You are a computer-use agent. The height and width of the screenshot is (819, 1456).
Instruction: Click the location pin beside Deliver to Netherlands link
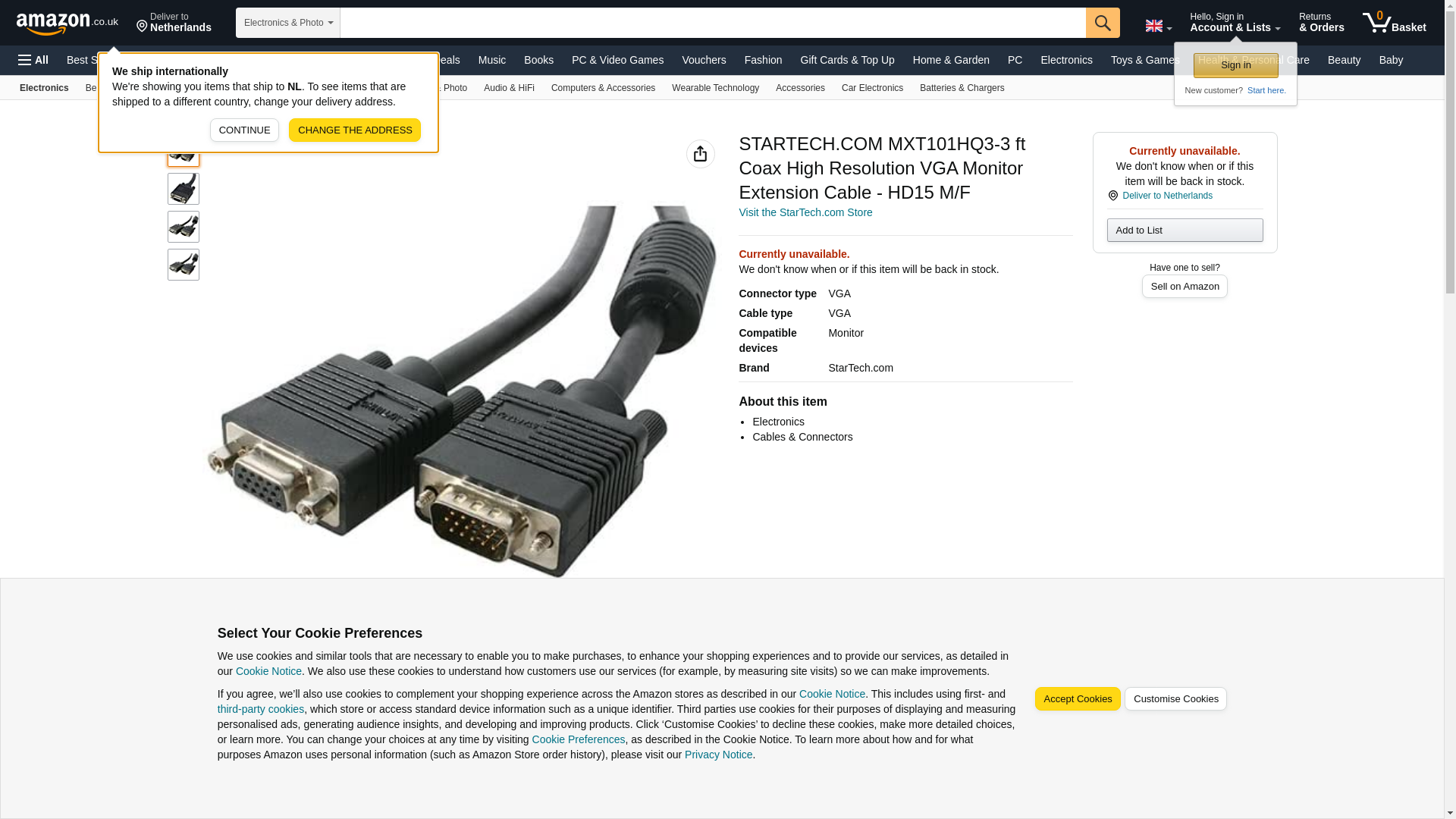[1112, 196]
